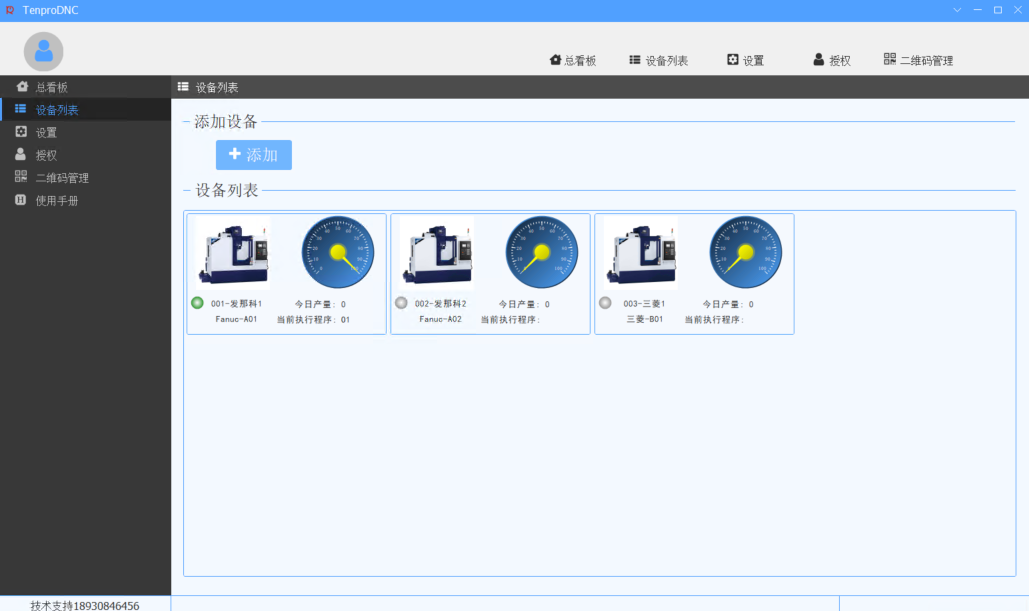The width and height of the screenshot is (1029, 611).
Task: Open 二维码管理 in the left sidebar
Action: pos(62,178)
